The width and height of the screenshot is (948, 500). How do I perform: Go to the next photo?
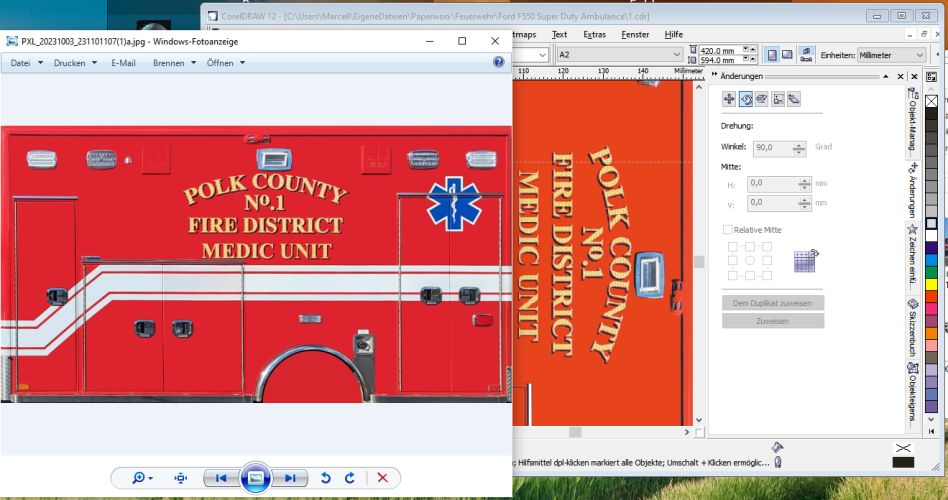290,478
